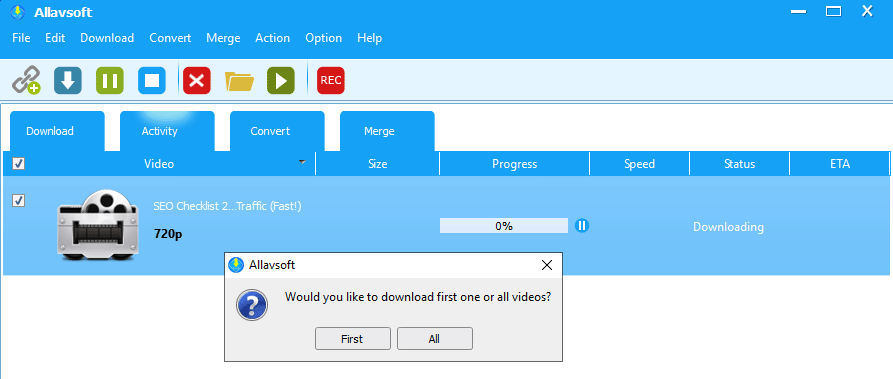Image resolution: width=893 pixels, height=379 pixels.
Task: Close the Allavsoft dialog box
Action: click(547, 264)
